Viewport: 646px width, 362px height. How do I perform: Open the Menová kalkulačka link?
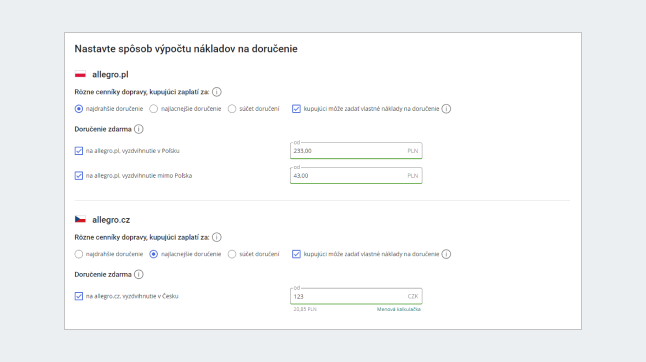399,309
